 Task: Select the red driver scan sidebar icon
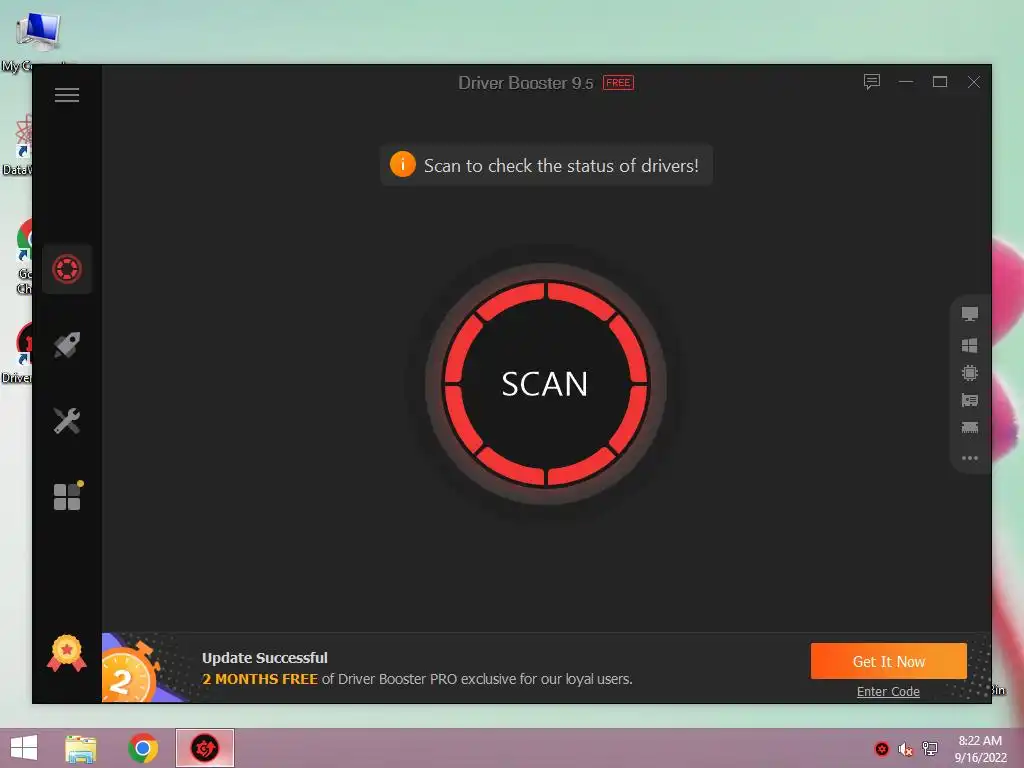(67, 269)
